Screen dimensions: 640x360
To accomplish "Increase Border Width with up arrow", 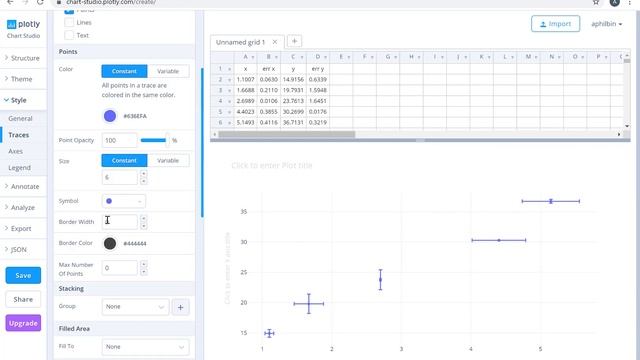I will click(144, 218).
